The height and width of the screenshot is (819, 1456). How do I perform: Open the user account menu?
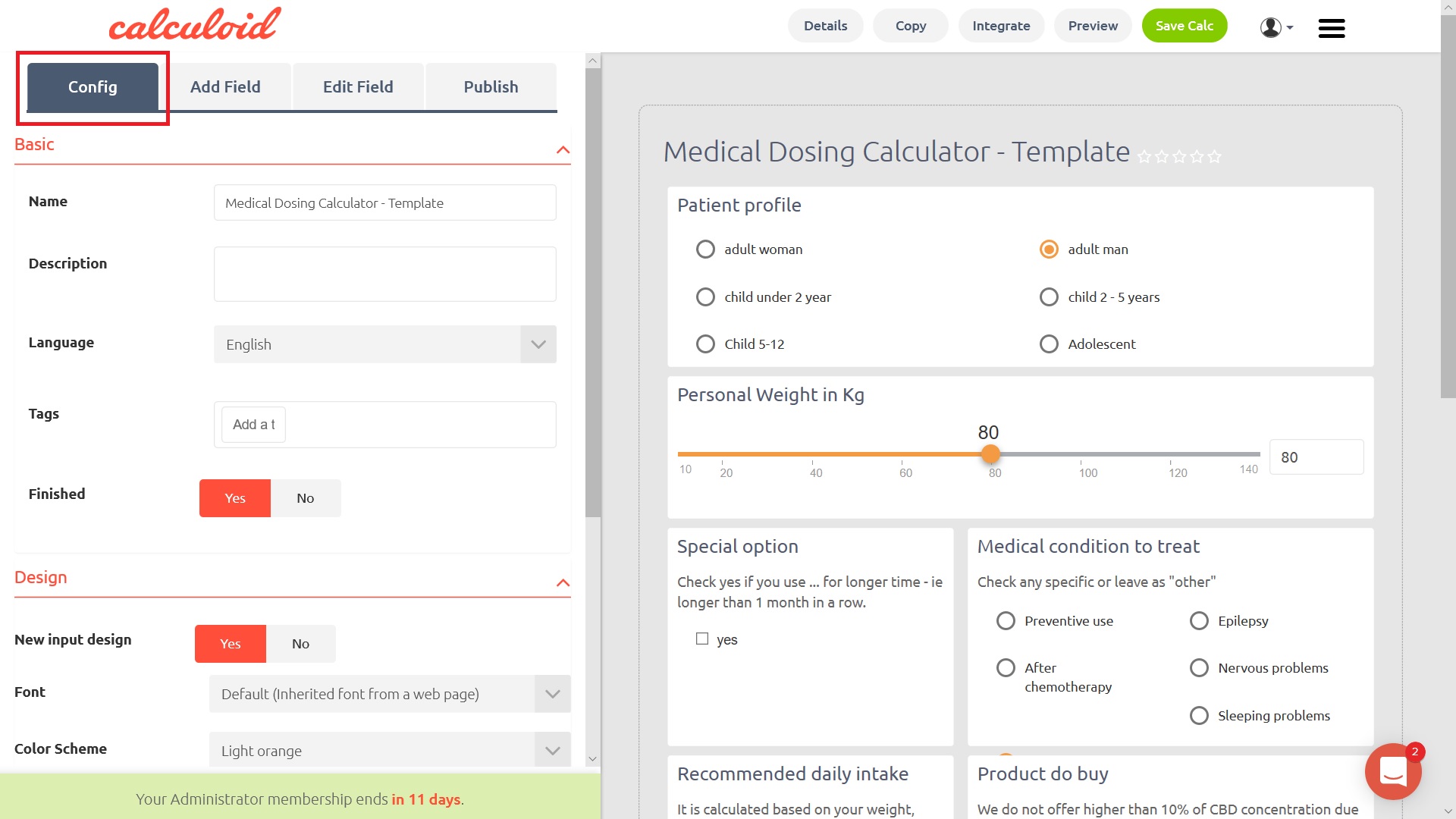point(1270,27)
